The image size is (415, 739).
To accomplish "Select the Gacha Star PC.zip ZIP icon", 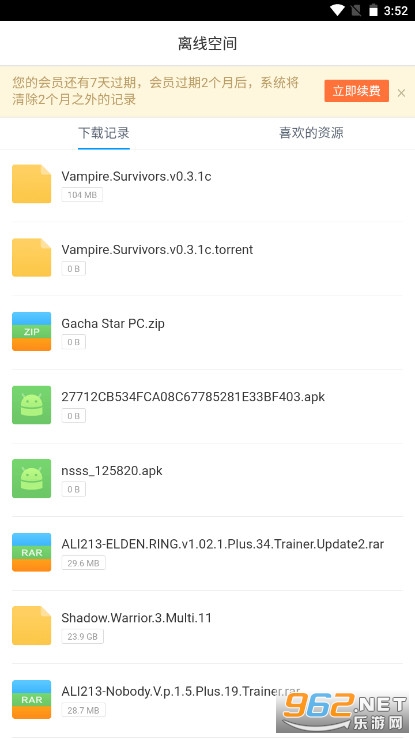I will click(x=32, y=331).
